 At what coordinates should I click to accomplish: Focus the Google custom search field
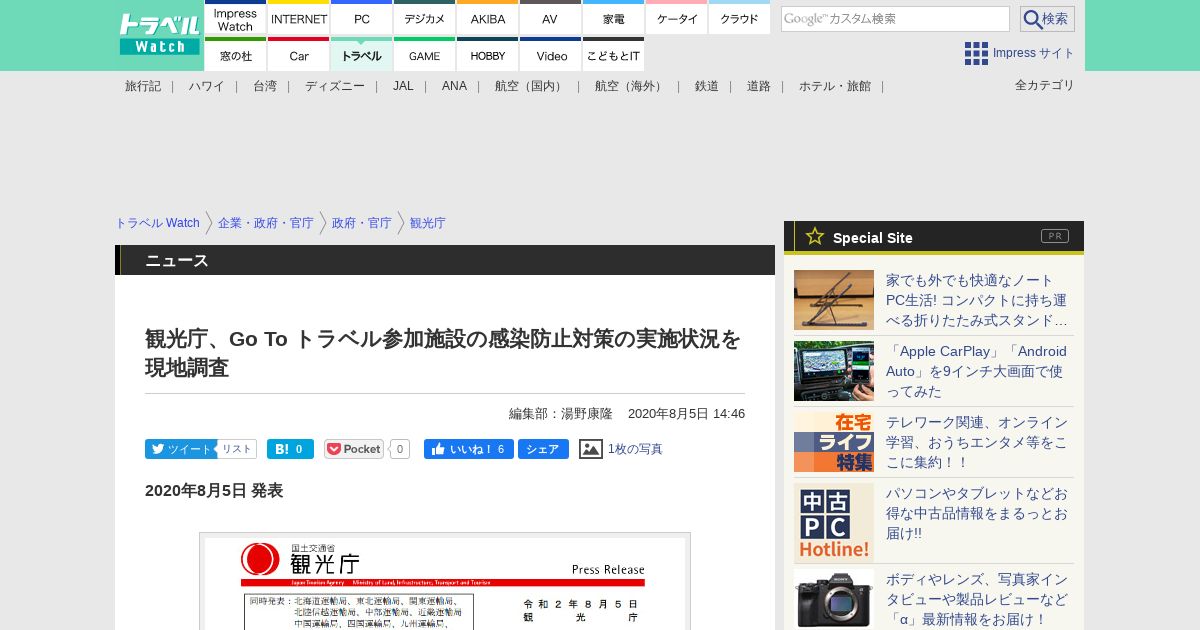pos(895,19)
